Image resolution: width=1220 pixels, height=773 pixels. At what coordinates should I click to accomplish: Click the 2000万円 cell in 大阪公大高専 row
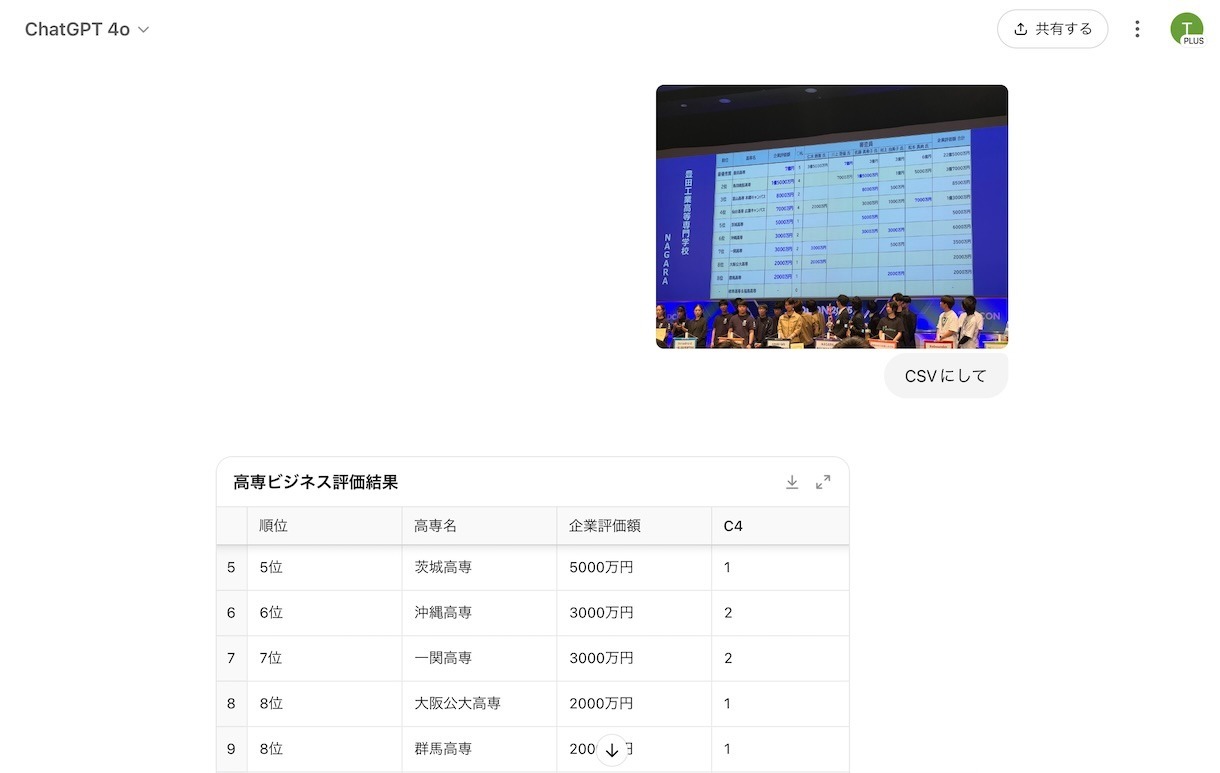tap(634, 703)
